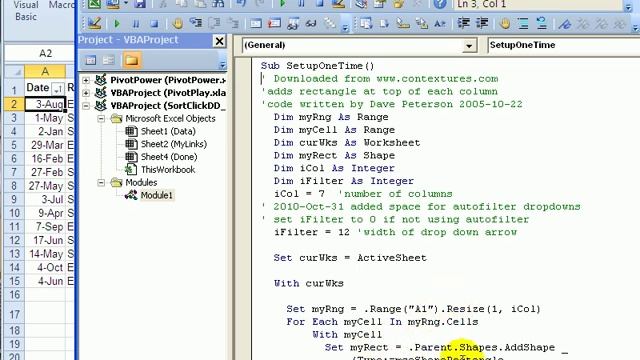Screen dimensions: 640x360
Task: Click the Indent icon in Edit toolbar
Action: point(463,23)
